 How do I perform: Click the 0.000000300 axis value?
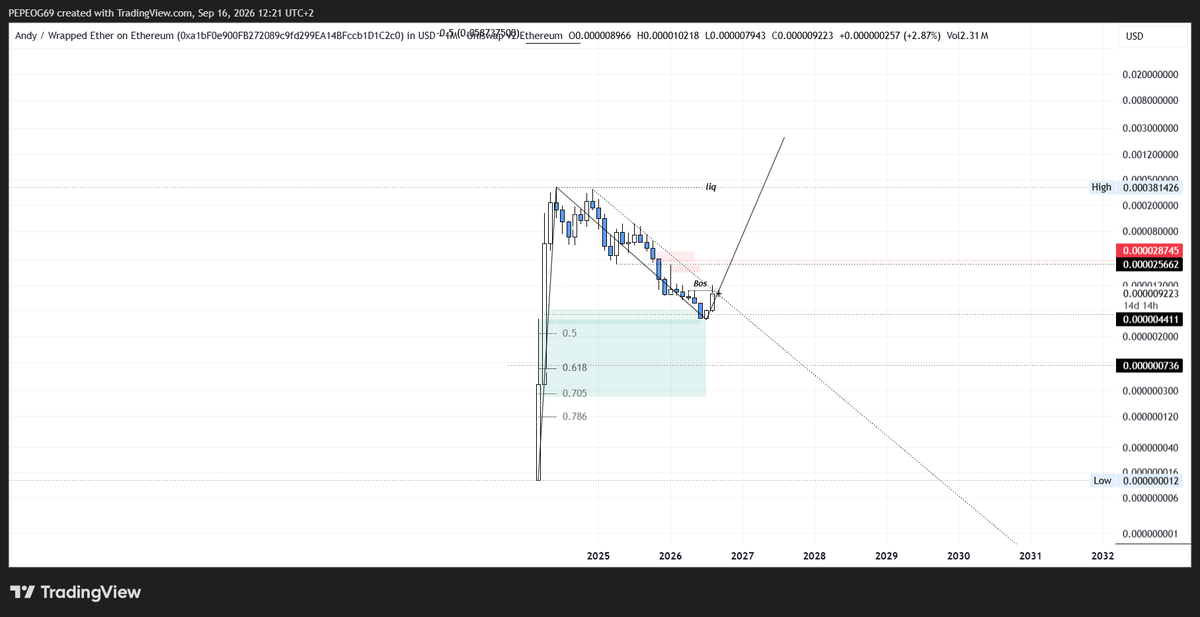[1151, 391]
